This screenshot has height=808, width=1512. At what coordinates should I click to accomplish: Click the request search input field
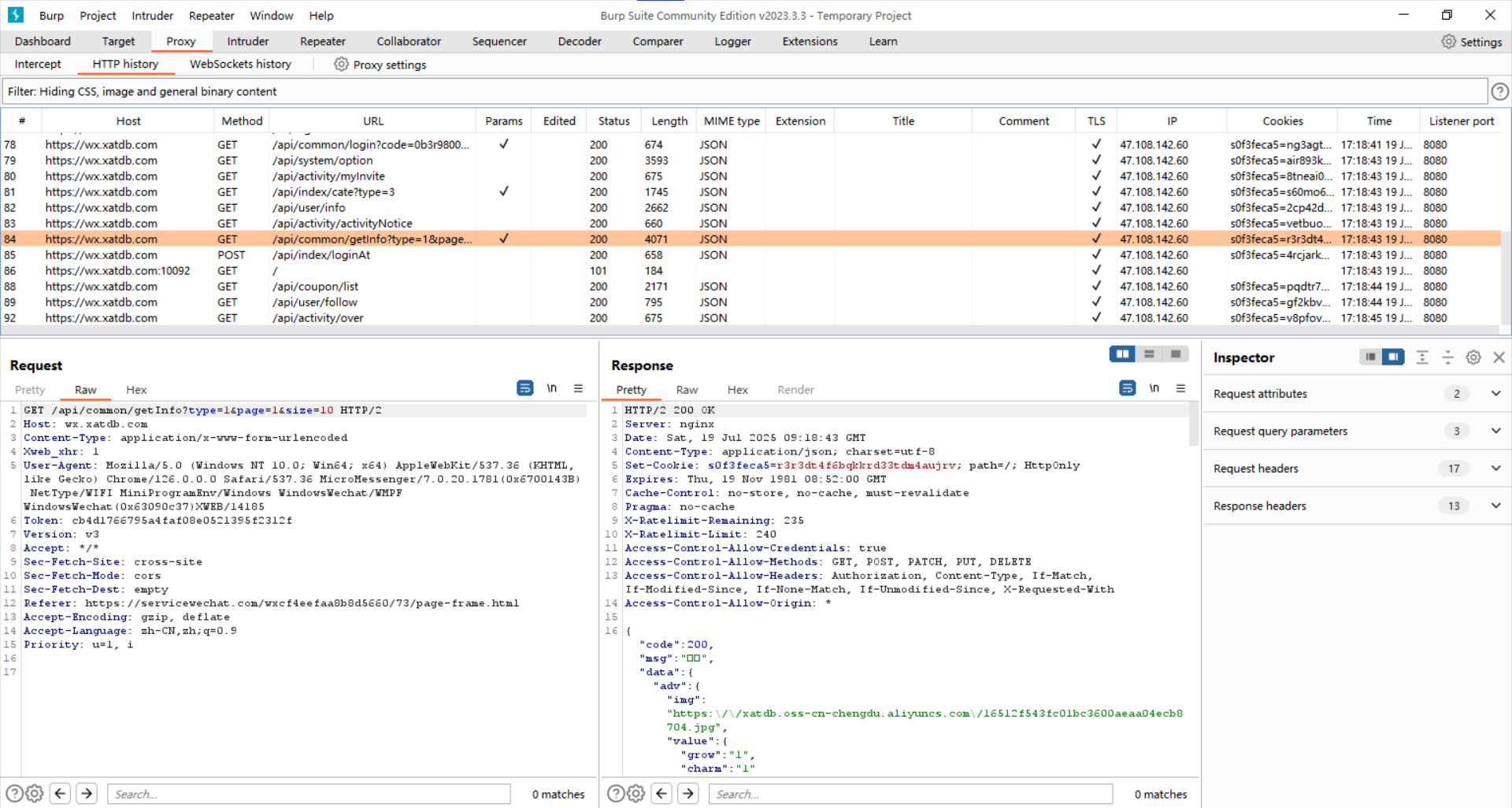(309, 794)
